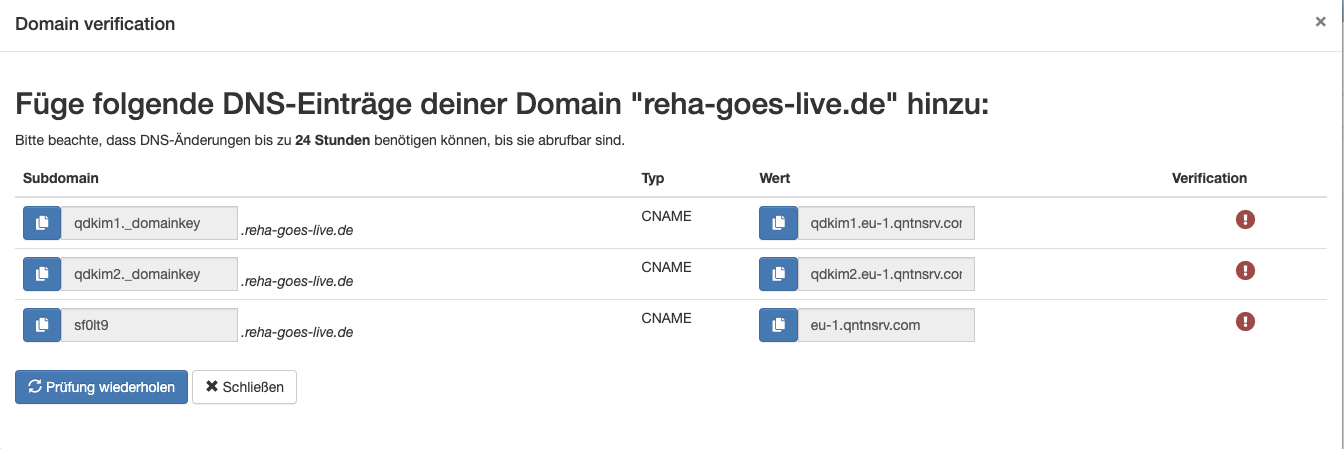Copy the sf0lt9 subdomain to clipboard
The width and height of the screenshot is (1344, 449).
[42, 325]
